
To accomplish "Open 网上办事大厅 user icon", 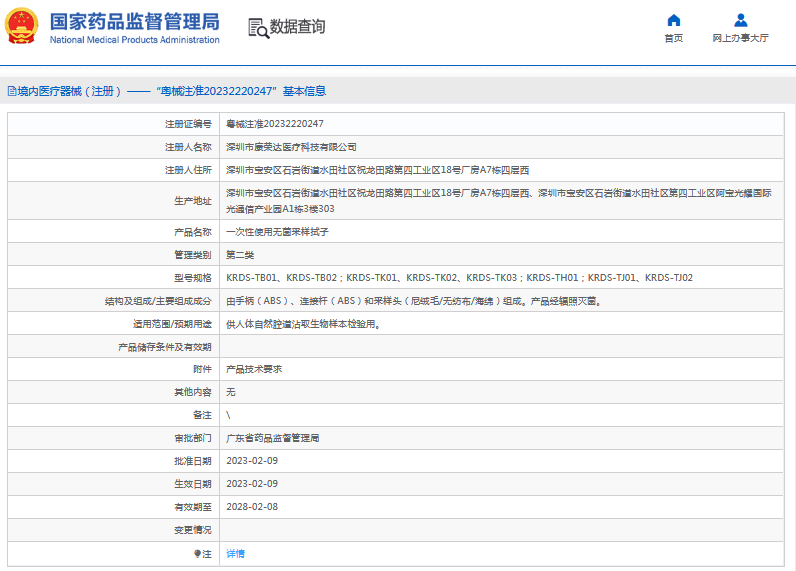I will 741,20.
